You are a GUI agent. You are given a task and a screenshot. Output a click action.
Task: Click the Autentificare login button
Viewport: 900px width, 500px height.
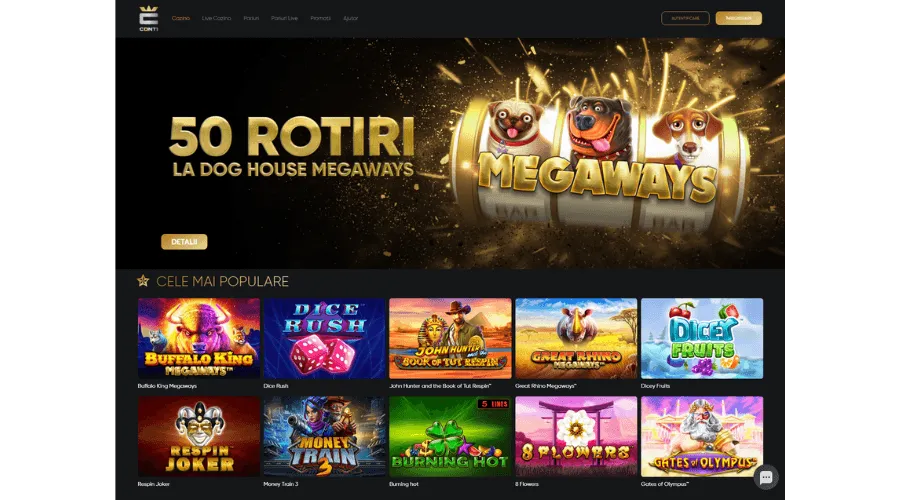click(685, 18)
